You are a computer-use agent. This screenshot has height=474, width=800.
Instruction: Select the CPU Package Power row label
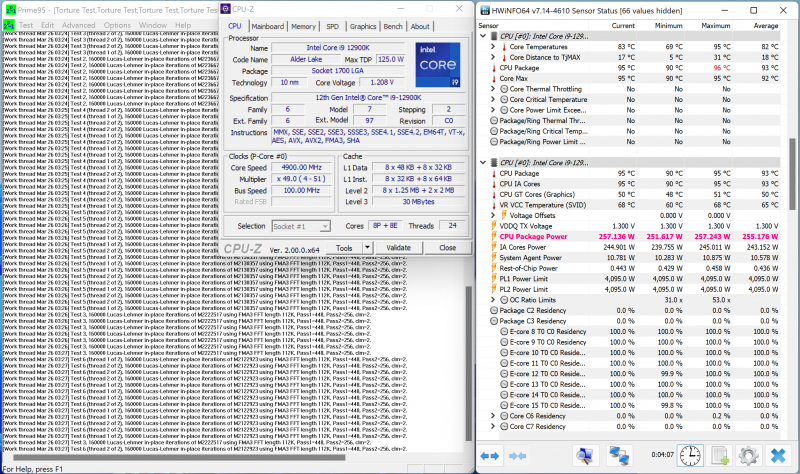point(533,236)
